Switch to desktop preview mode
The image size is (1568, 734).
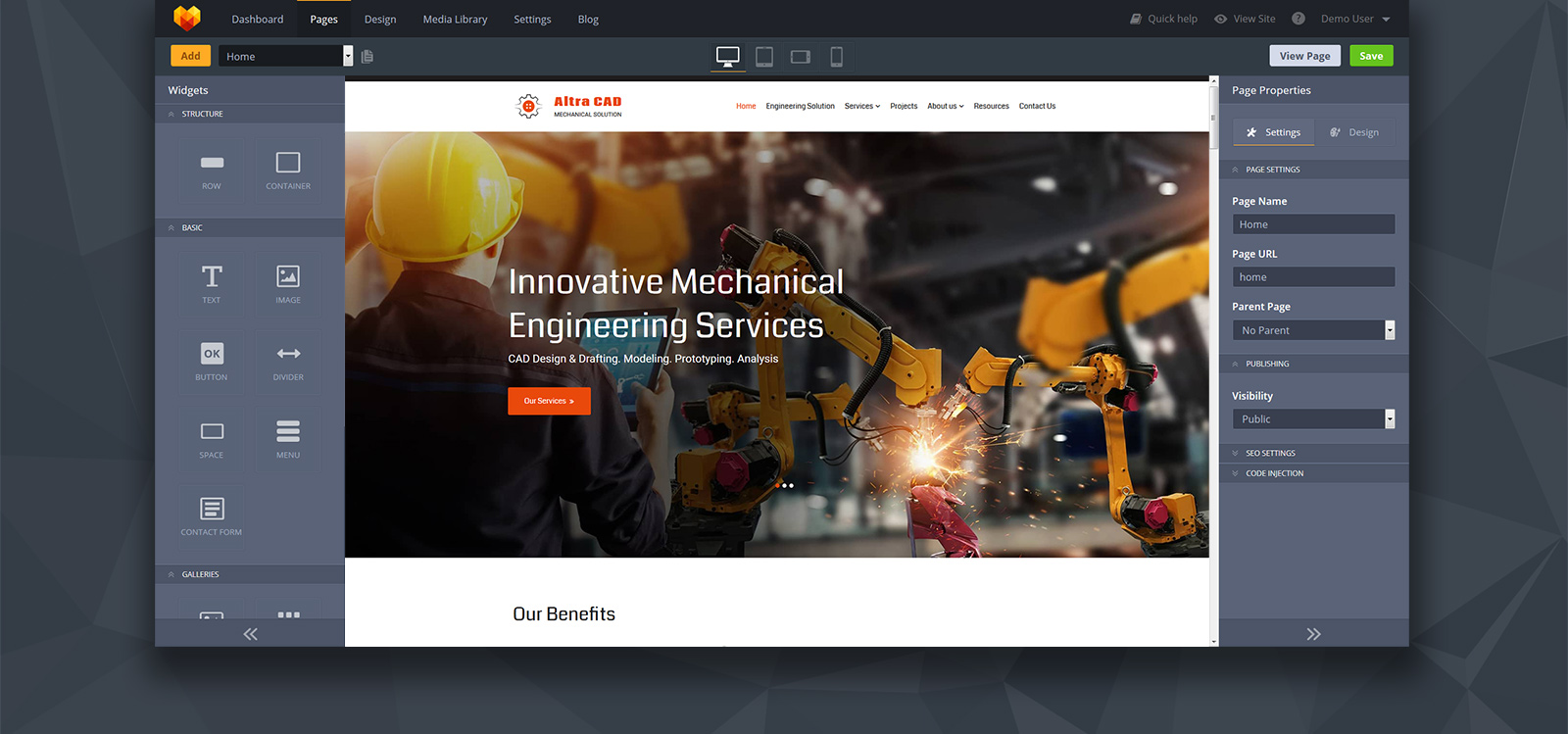coord(727,57)
